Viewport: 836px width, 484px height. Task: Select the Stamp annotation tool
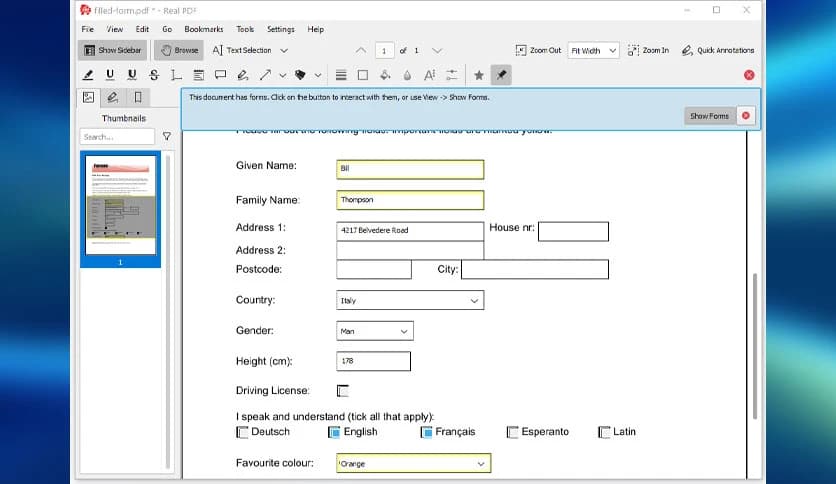pyautogui.click(x=300, y=75)
